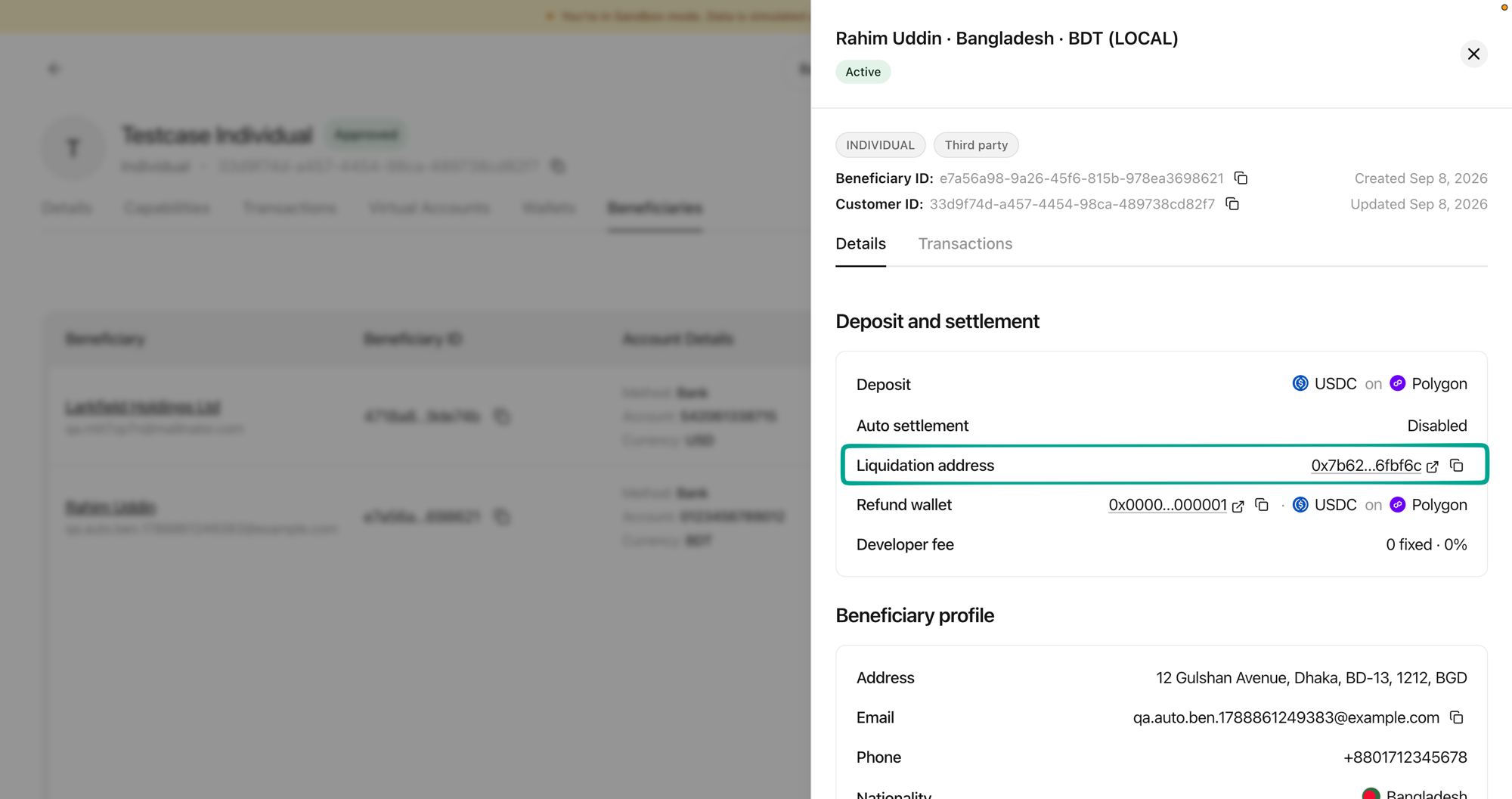Click the phone number +8801712345678
Image resolution: width=1512 pixels, height=799 pixels.
1405,757
